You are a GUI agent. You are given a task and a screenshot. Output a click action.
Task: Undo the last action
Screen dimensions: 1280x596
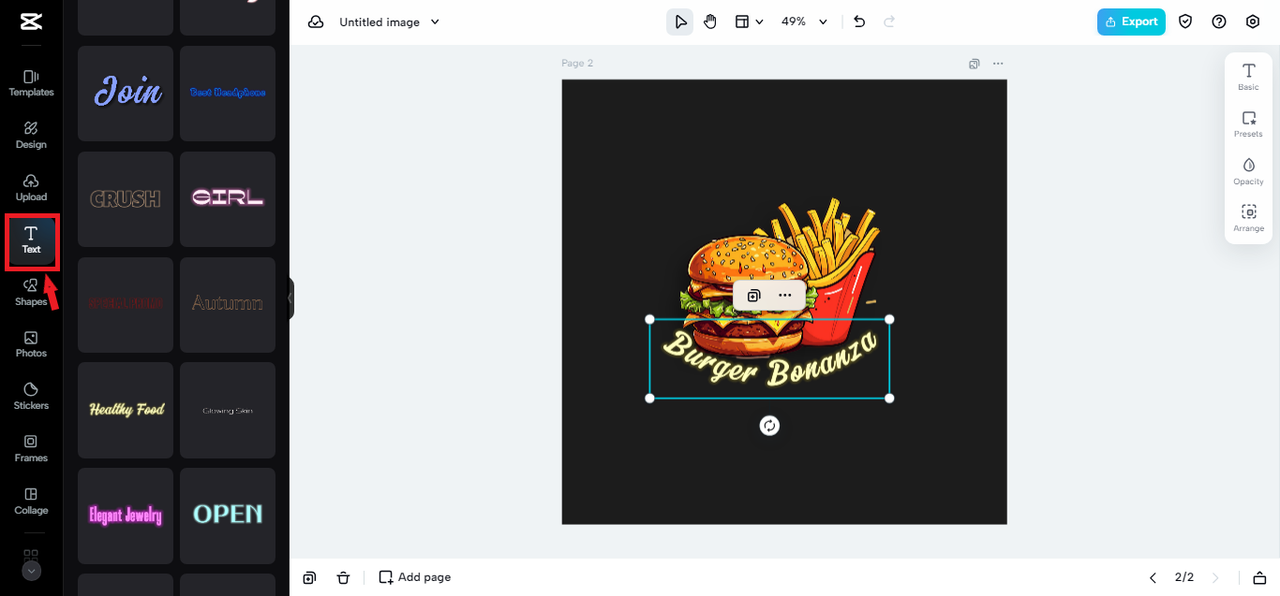click(x=859, y=22)
